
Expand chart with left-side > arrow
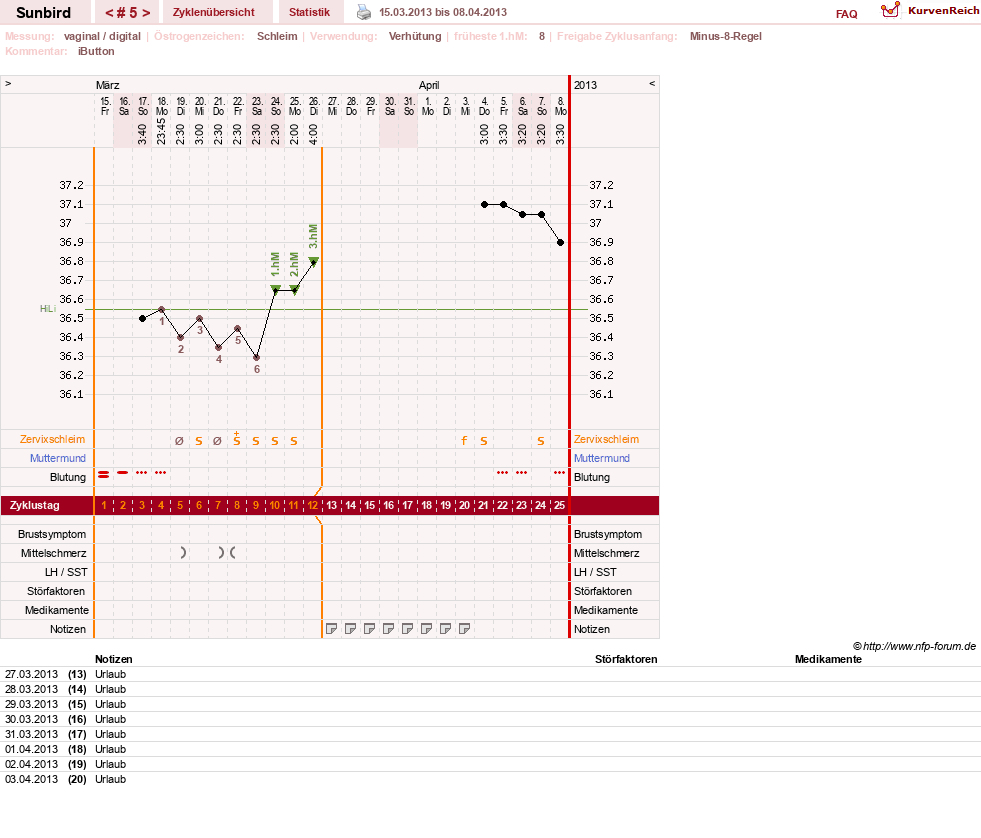8,83
